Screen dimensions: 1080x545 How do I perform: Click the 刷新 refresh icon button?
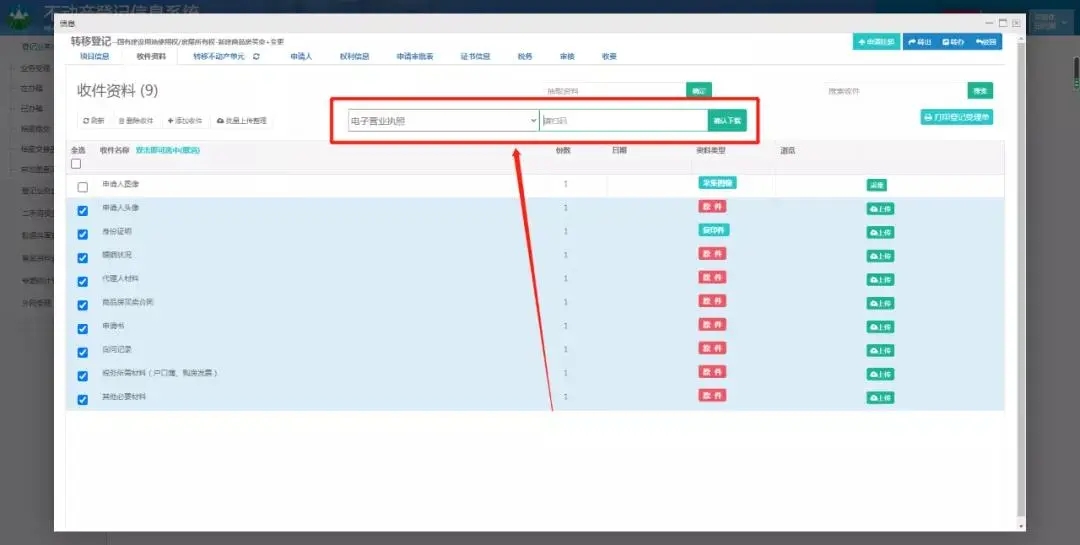(x=93, y=121)
